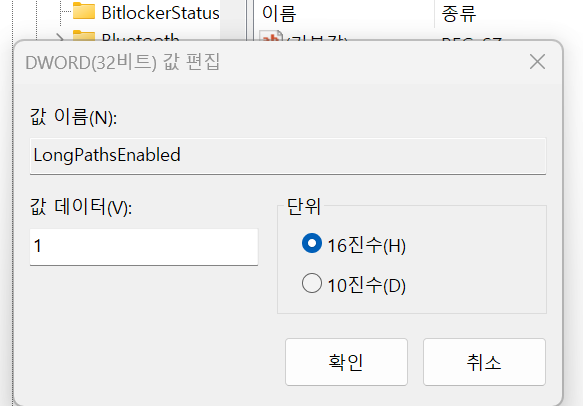Click the default value string icon
This screenshot has height=406, width=583.
click(x=271, y=36)
